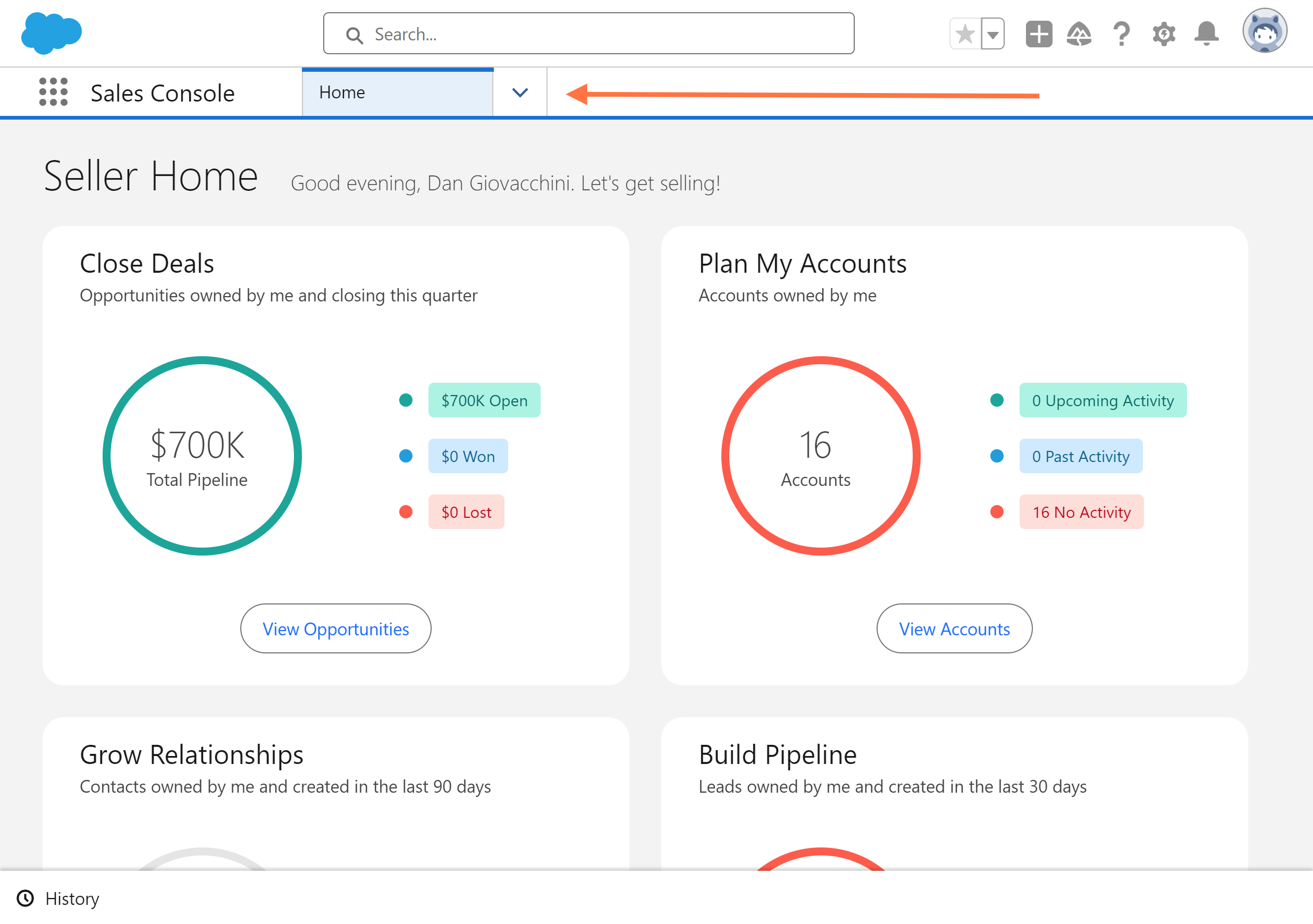Open the Trailhead guidance center icon
The image size is (1313, 924).
click(x=1079, y=35)
